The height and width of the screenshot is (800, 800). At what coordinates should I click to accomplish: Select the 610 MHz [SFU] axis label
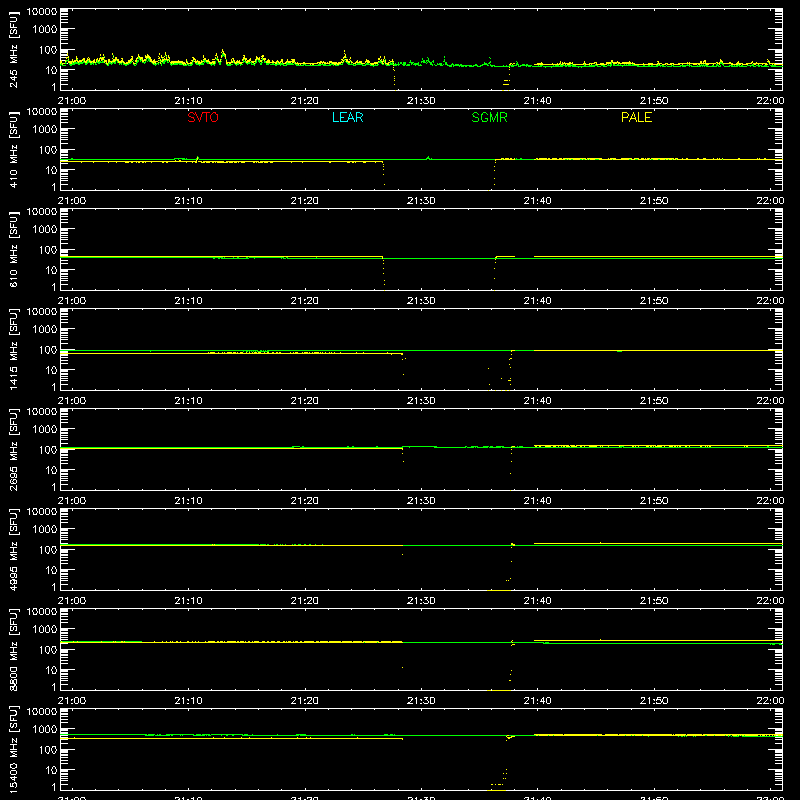tap(13, 249)
